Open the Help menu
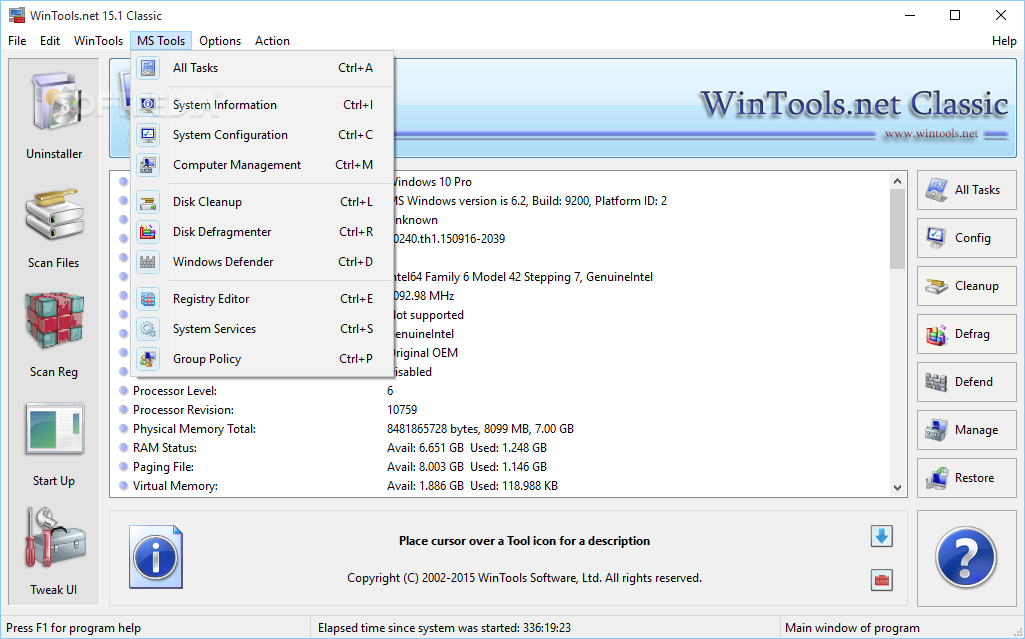Image resolution: width=1025 pixels, height=639 pixels. pos(1004,41)
